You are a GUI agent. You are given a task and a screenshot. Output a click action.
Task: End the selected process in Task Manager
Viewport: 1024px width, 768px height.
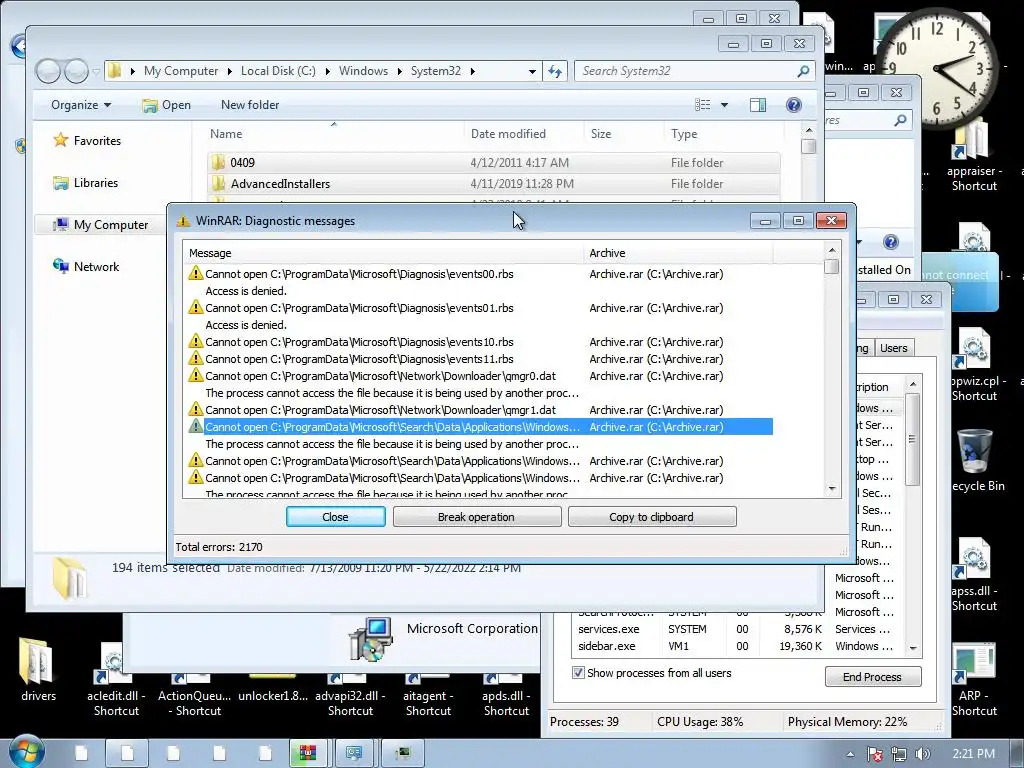872,677
